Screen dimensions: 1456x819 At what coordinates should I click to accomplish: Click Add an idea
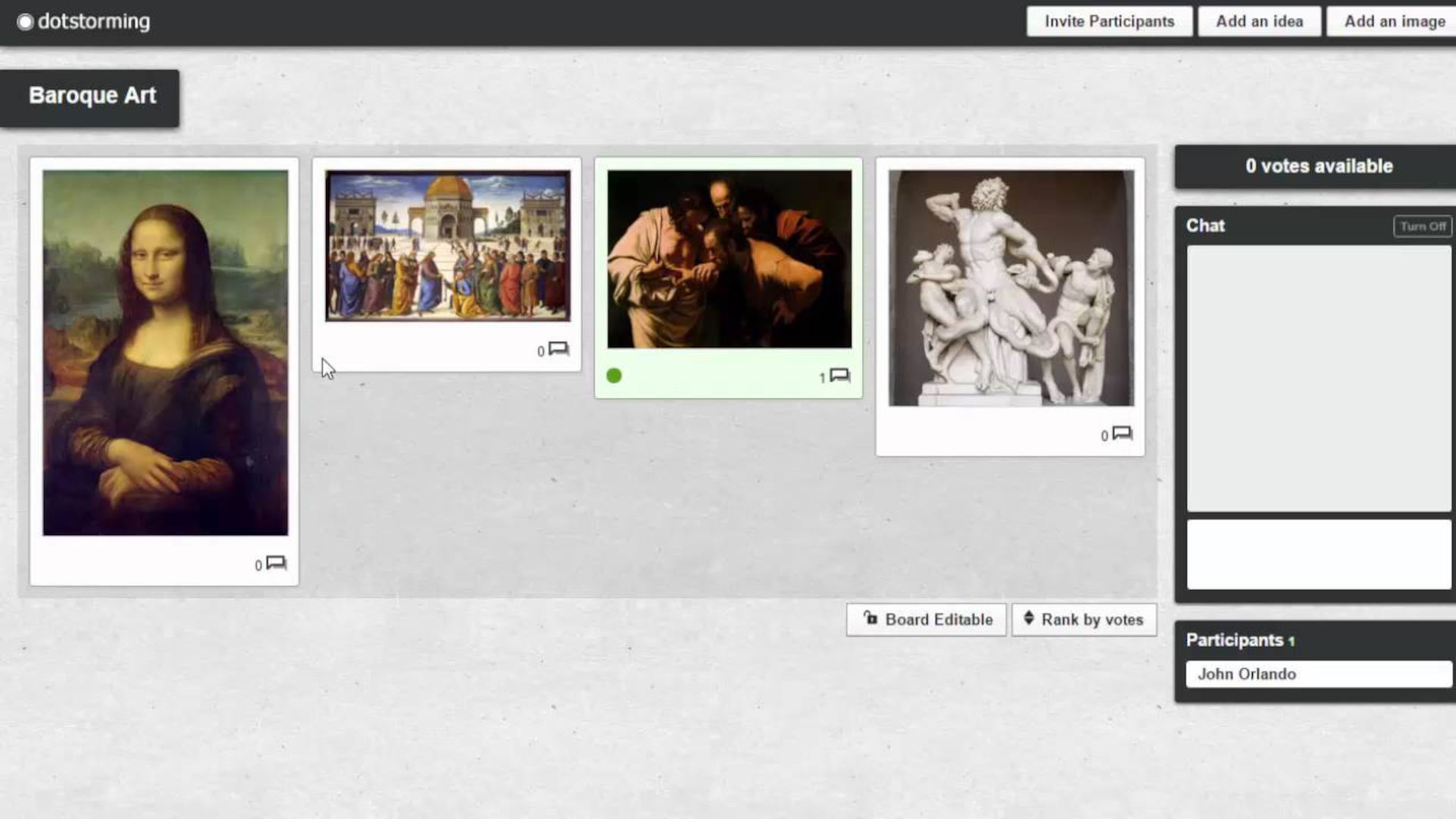pyautogui.click(x=1259, y=21)
